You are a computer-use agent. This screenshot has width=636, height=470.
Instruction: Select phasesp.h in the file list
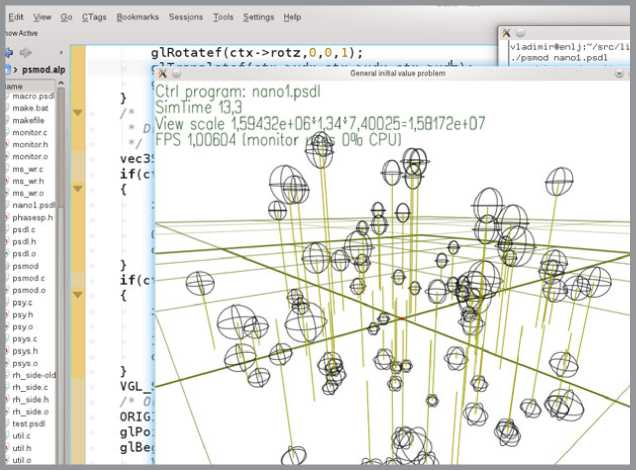pyautogui.click(x=32, y=217)
